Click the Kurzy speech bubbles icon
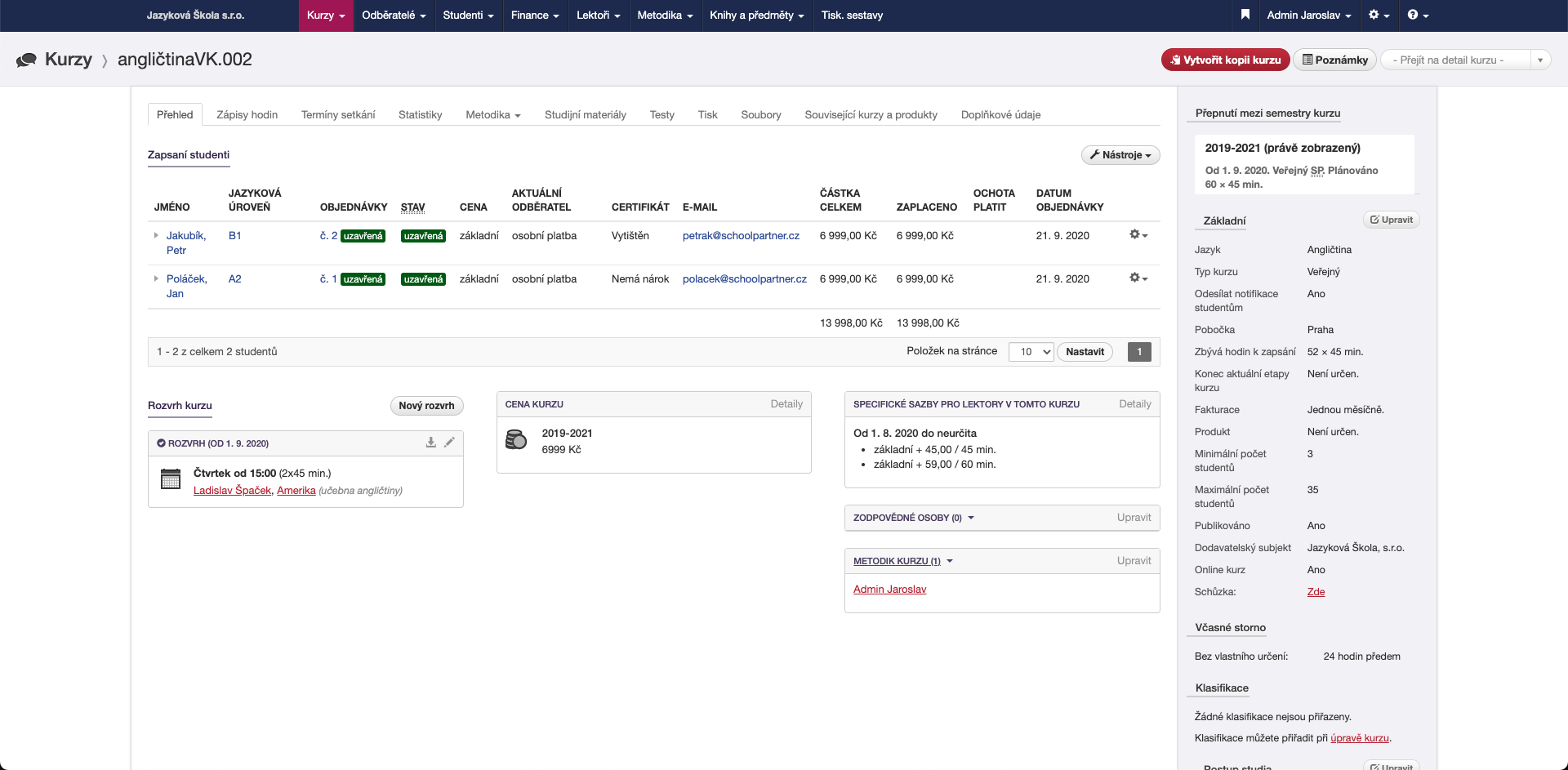This screenshot has width=1568, height=770. click(26, 60)
